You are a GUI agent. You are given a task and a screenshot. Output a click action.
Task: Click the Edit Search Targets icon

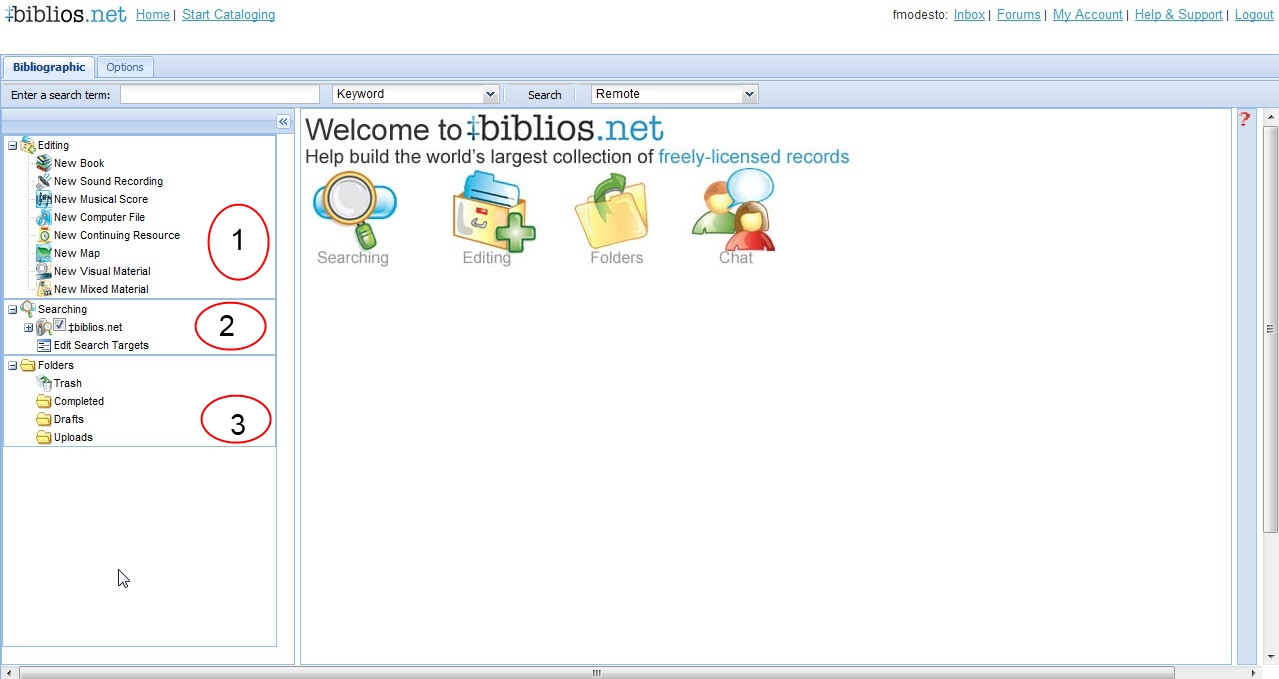(x=43, y=345)
